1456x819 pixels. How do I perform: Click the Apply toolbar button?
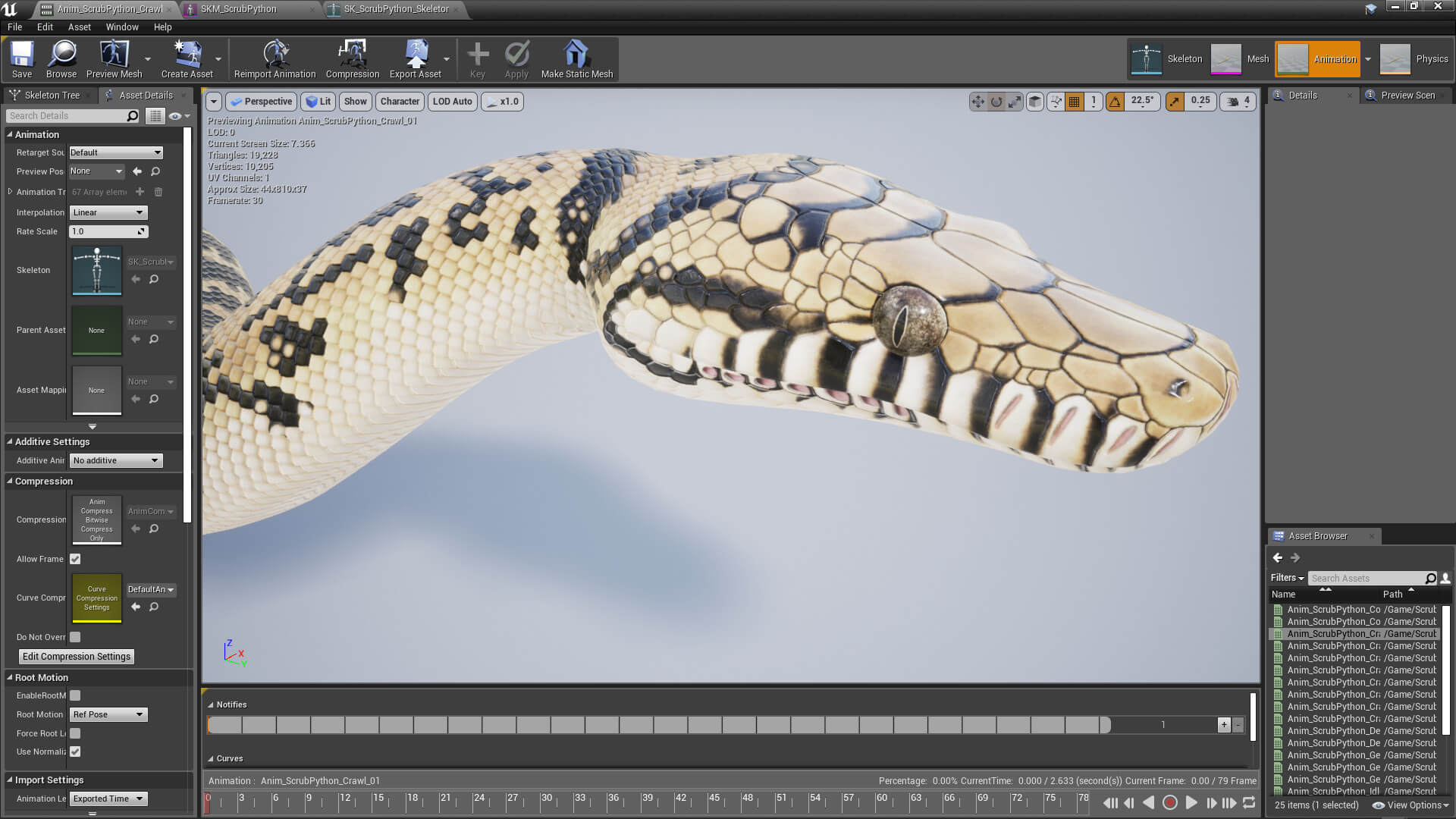point(516,59)
